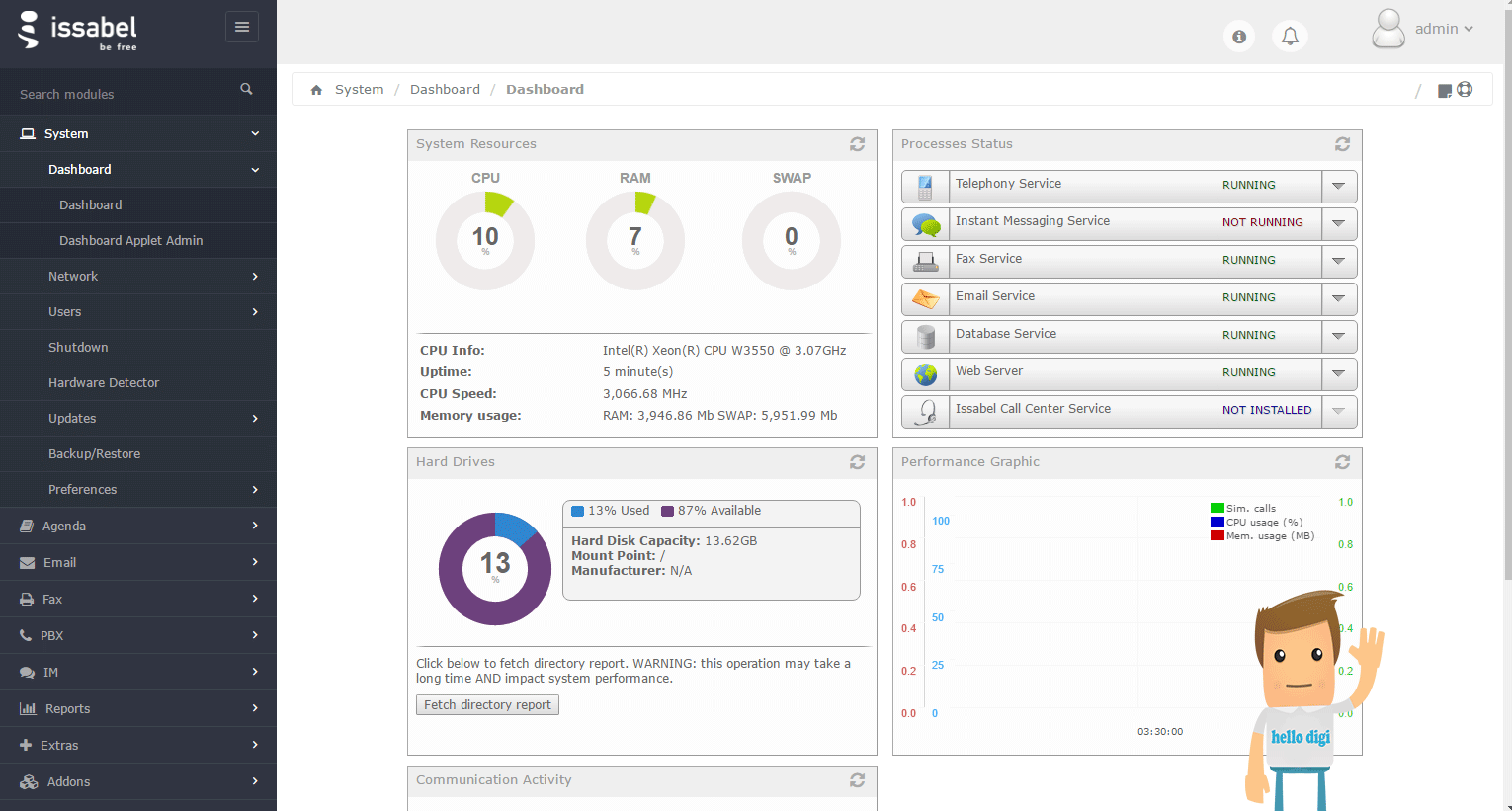
Task: Open Fax Service actions dropdown
Action: coord(1339,261)
